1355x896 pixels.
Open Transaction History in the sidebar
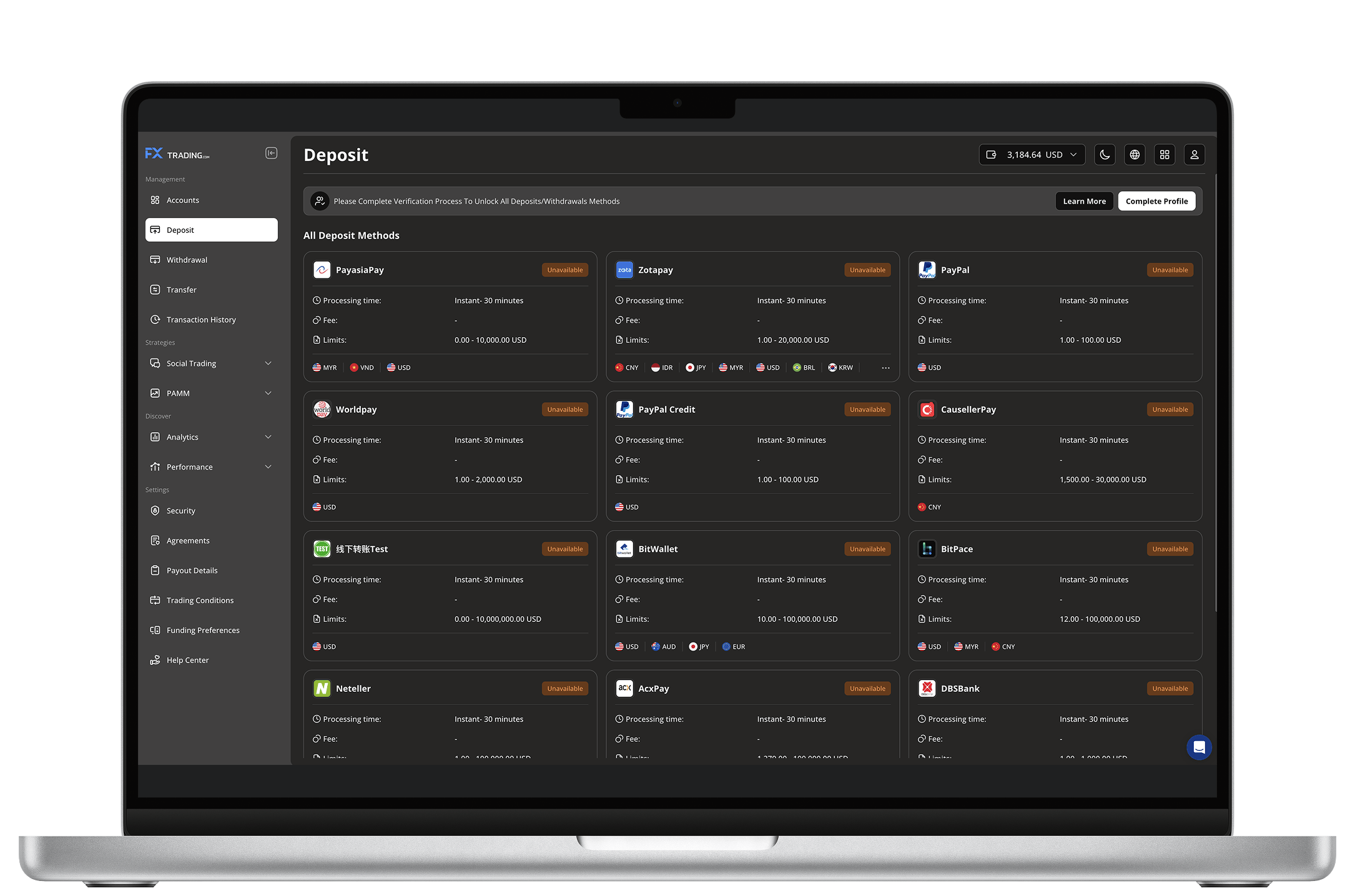tap(201, 320)
